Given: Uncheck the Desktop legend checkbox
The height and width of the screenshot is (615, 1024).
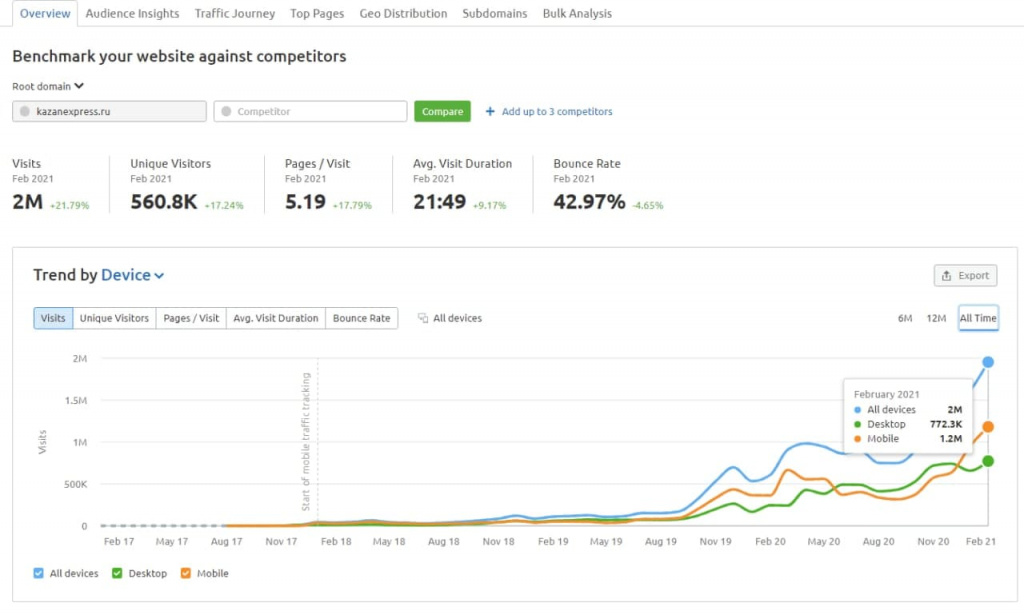Looking at the screenshot, I should pyautogui.click(x=116, y=574).
